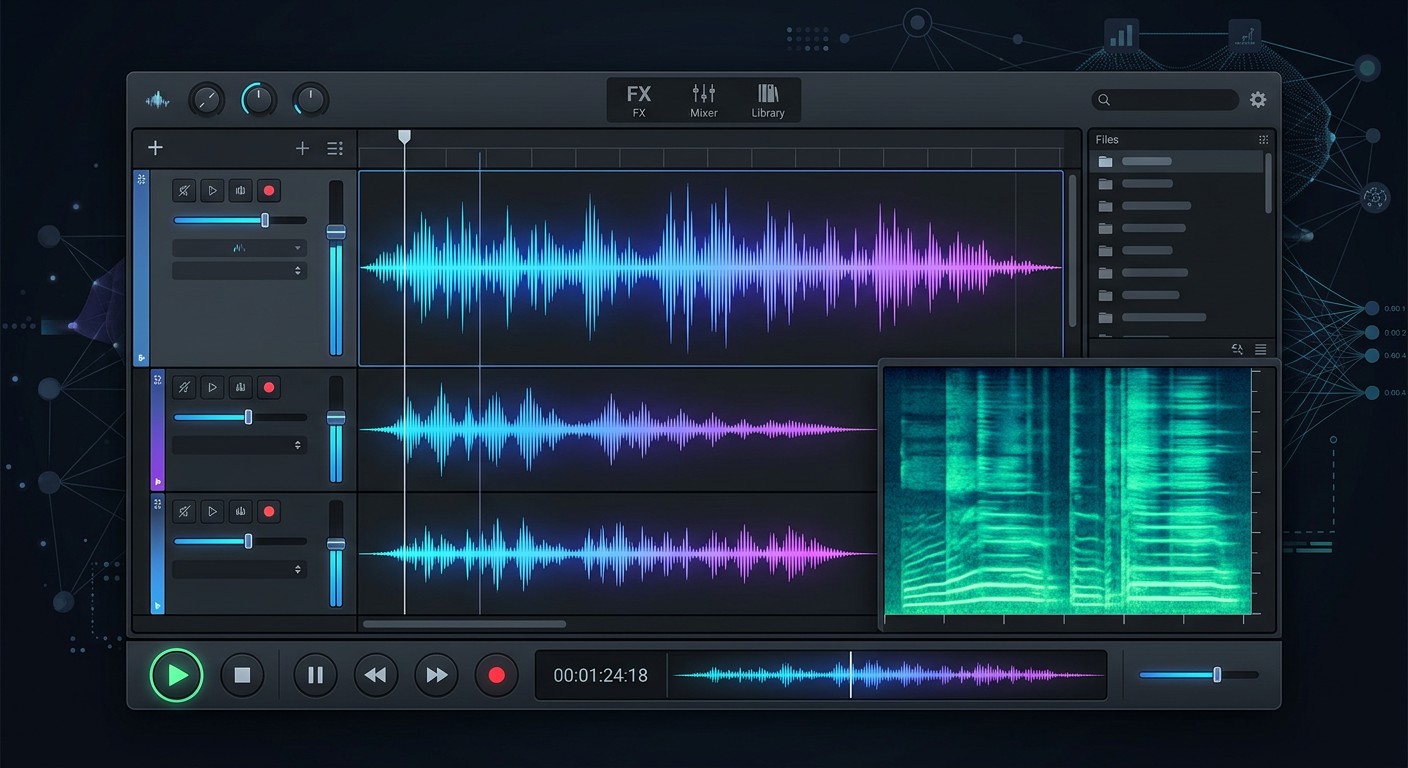Start recording with the transport Record button
1408x768 pixels.
(x=496, y=675)
